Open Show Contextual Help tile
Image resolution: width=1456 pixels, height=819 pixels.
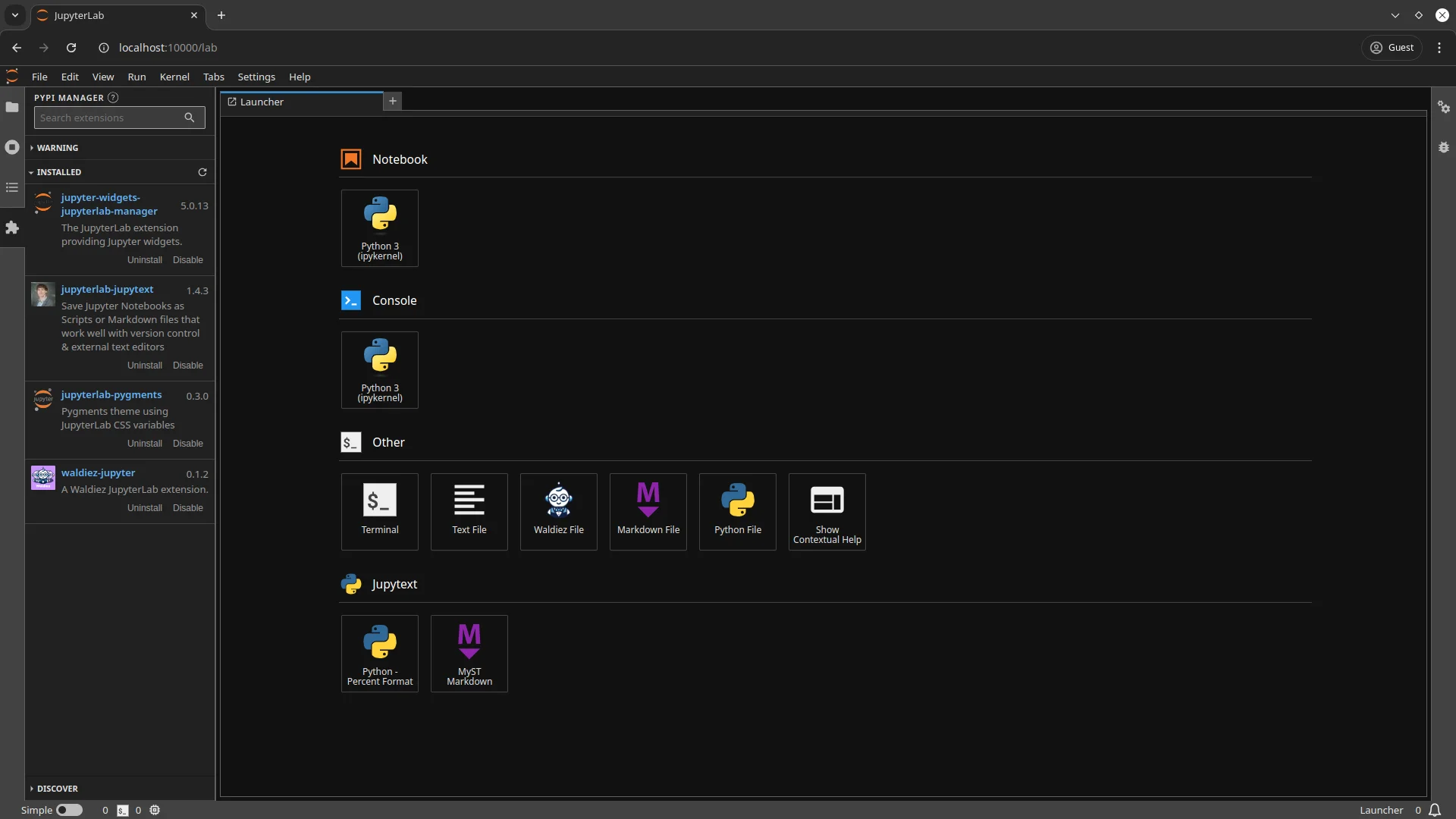tap(827, 511)
